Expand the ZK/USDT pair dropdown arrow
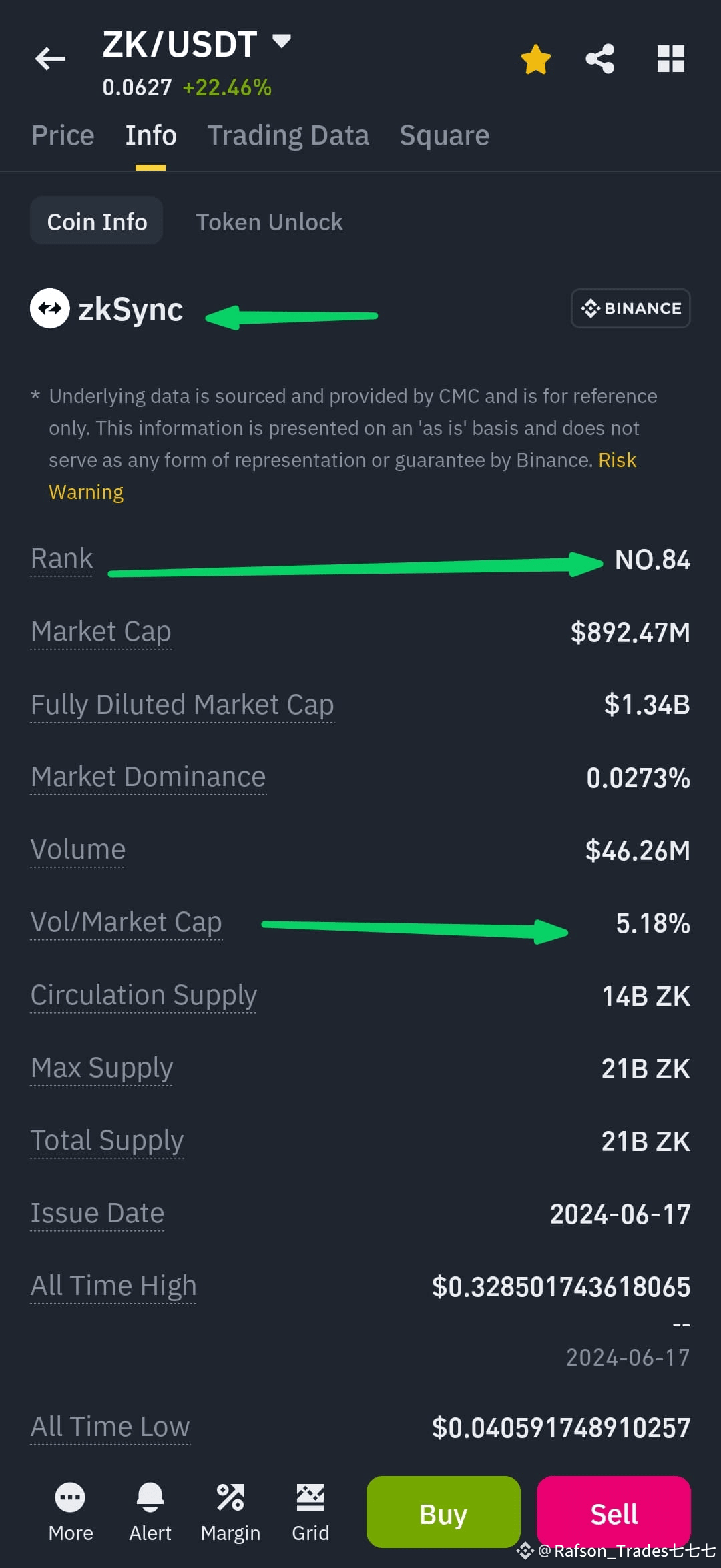The height and width of the screenshot is (1568, 721). tap(282, 41)
